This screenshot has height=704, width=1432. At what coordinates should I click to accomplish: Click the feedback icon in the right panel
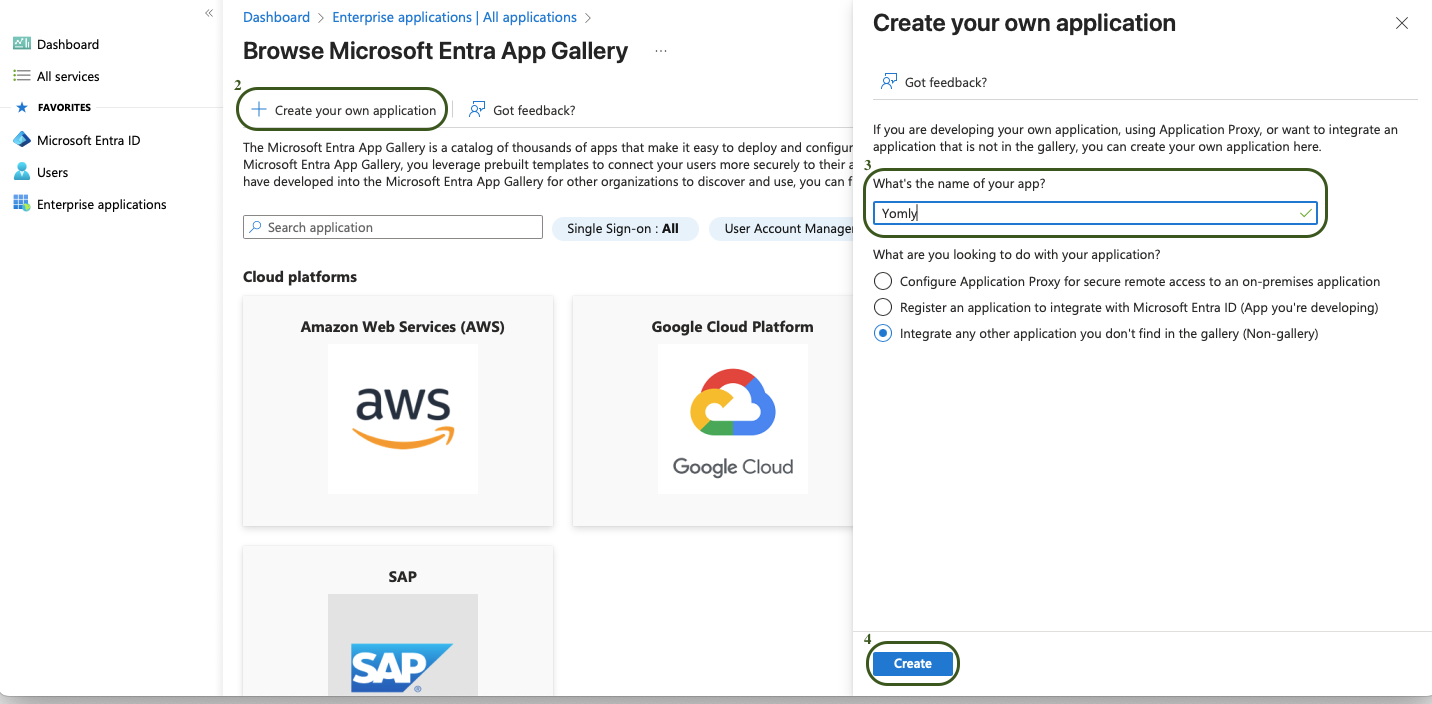(x=888, y=82)
